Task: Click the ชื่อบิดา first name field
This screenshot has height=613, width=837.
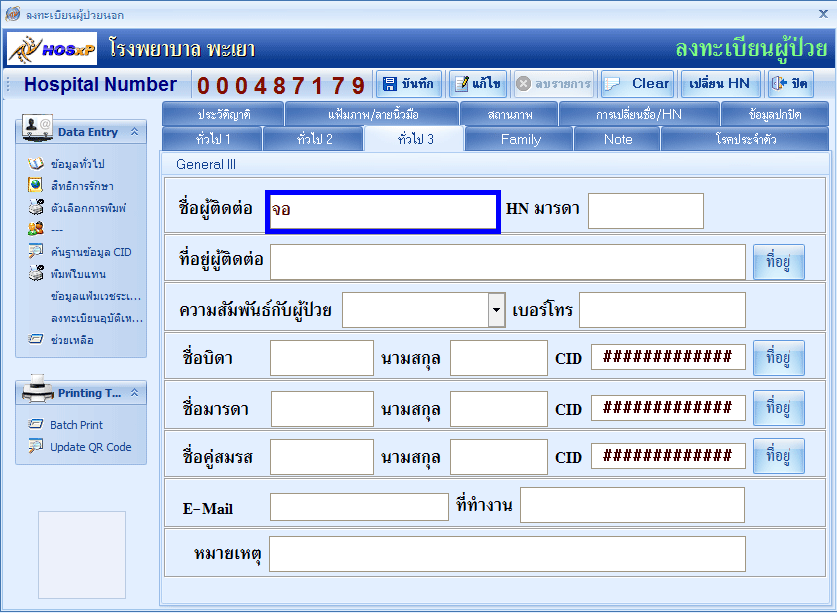Action: pos(322,358)
